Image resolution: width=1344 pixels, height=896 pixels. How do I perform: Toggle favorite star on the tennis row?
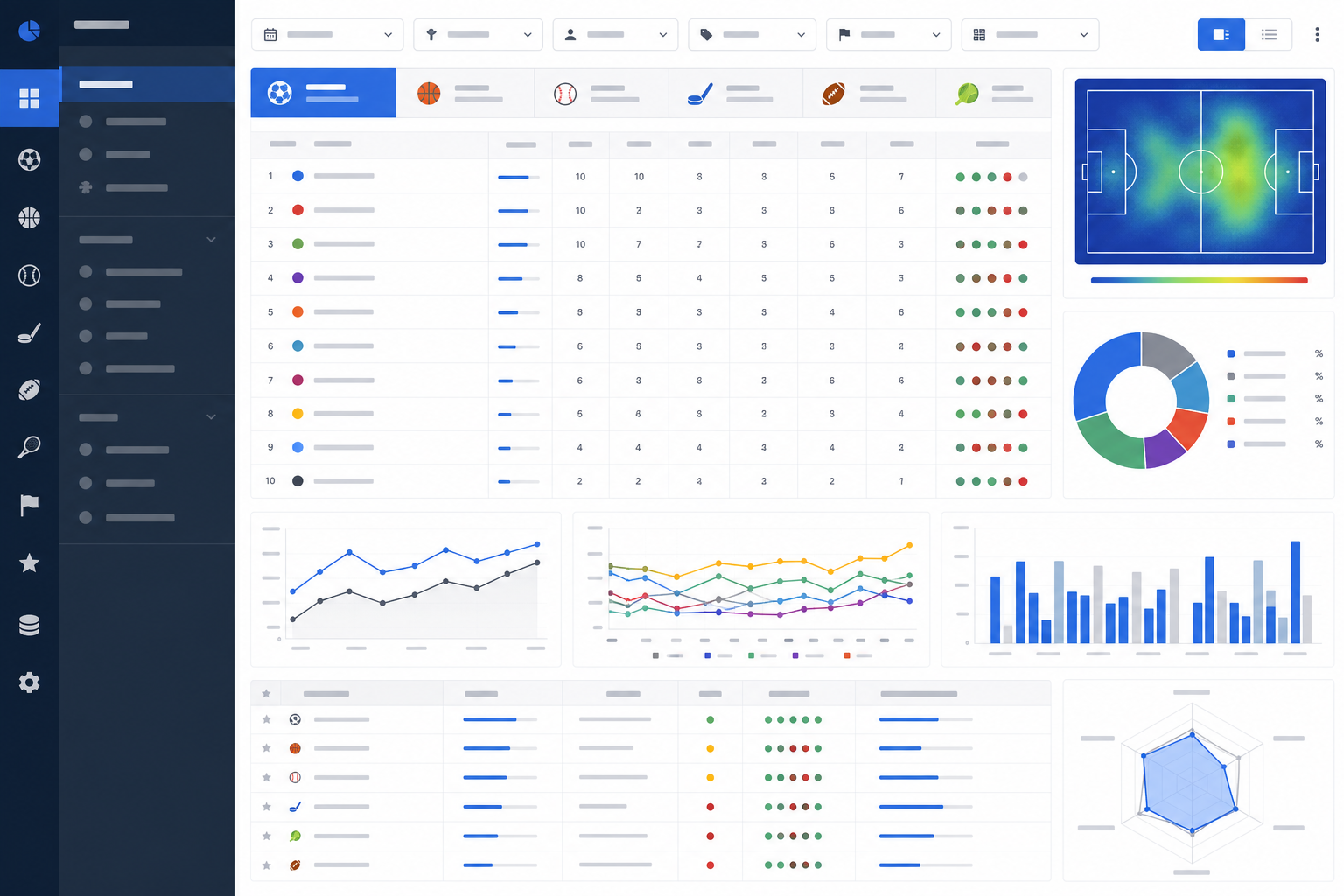[266, 836]
